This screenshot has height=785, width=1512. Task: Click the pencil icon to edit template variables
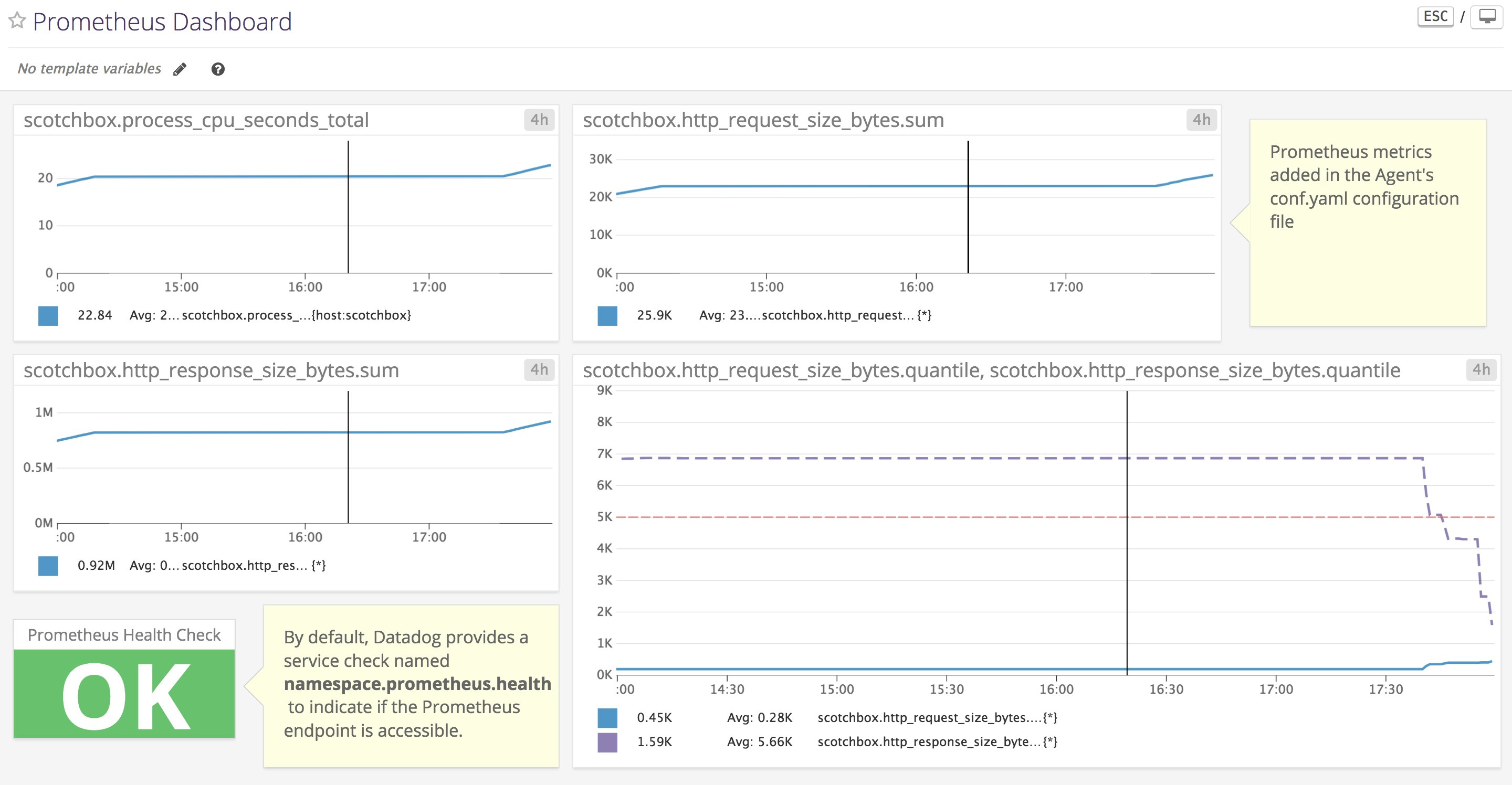(180, 69)
